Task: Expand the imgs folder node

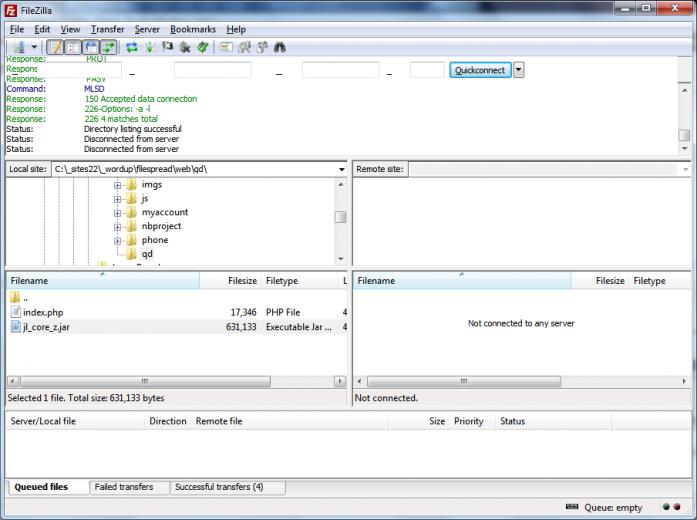Action: point(117,185)
